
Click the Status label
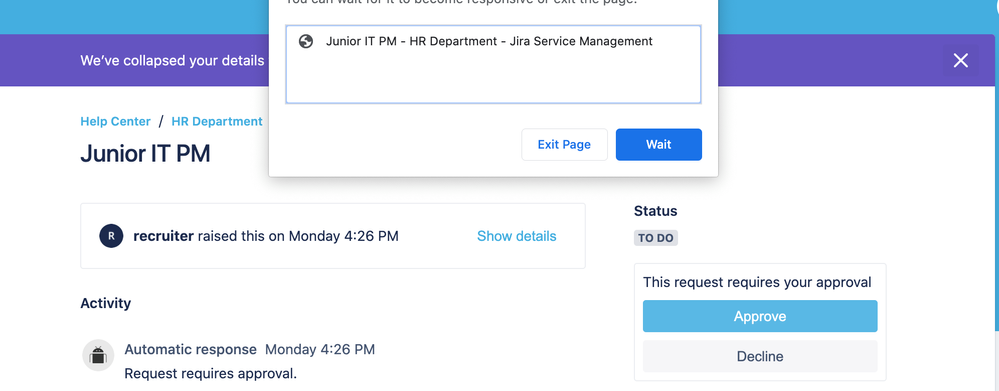tap(656, 211)
